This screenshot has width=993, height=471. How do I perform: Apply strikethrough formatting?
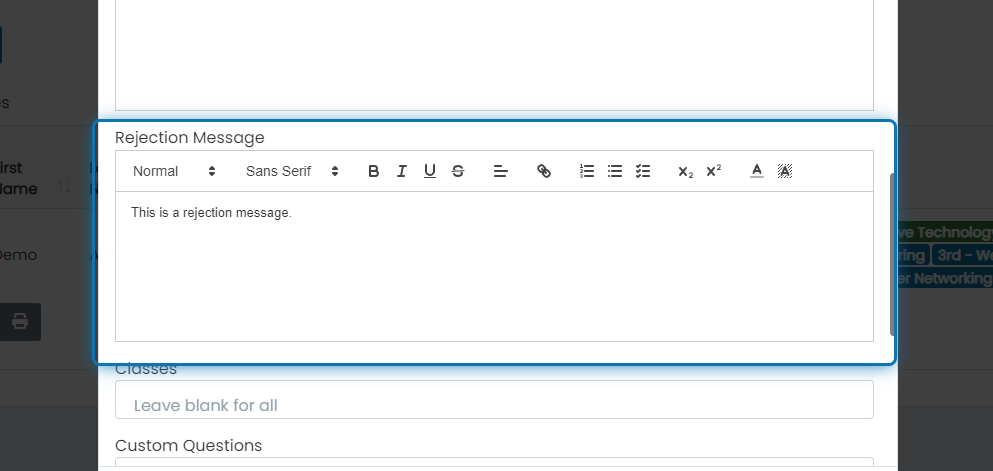pos(458,171)
